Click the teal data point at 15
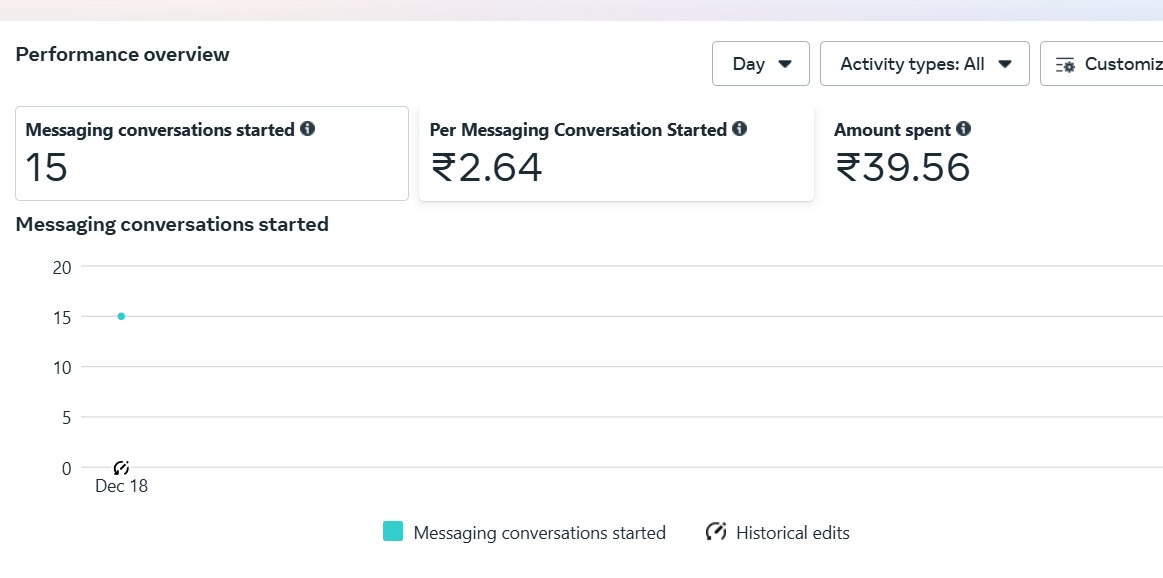 pos(121,316)
